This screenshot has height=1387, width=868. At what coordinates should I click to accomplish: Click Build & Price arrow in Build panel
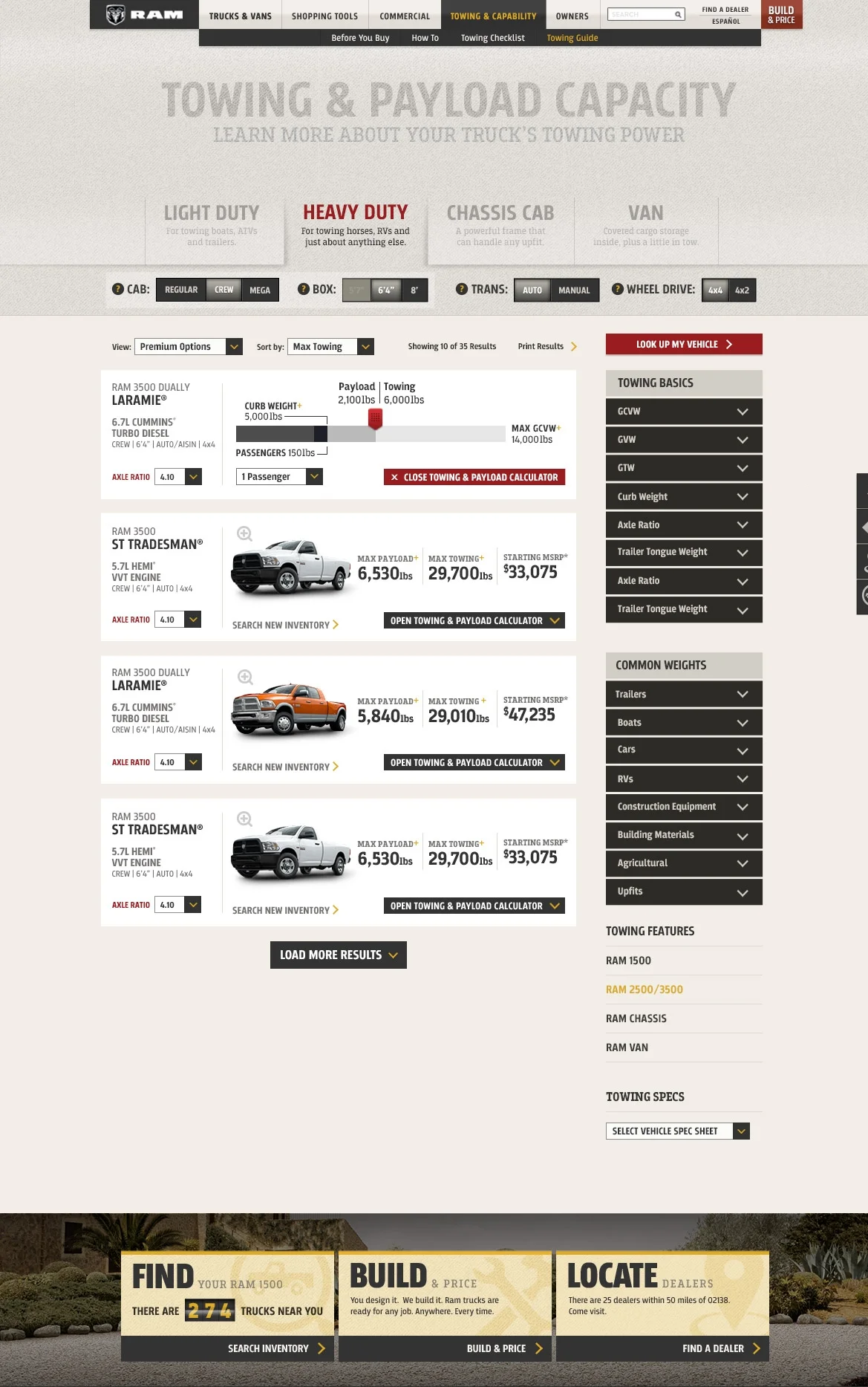[538, 1348]
